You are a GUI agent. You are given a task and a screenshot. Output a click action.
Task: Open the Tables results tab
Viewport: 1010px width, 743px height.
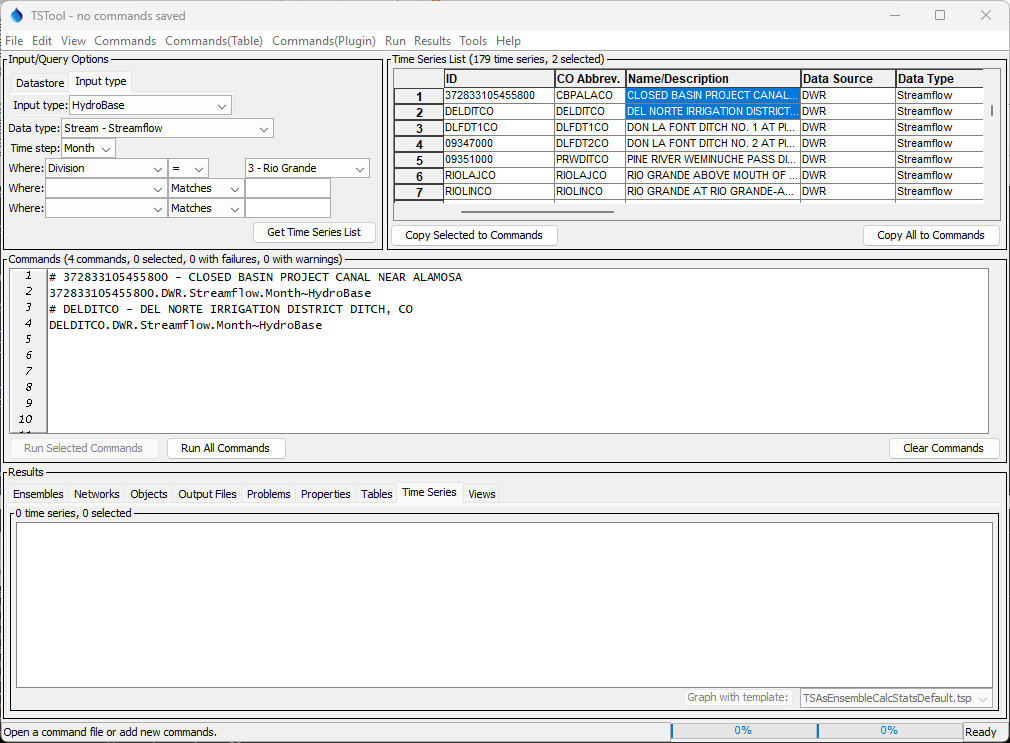[x=376, y=494]
